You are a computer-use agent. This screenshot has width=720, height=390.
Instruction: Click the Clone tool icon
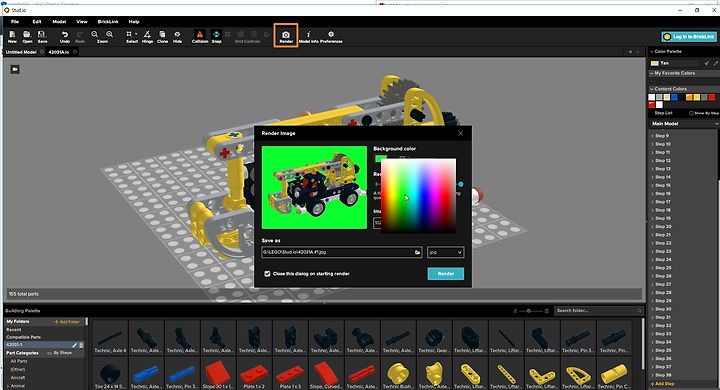coord(163,34)
